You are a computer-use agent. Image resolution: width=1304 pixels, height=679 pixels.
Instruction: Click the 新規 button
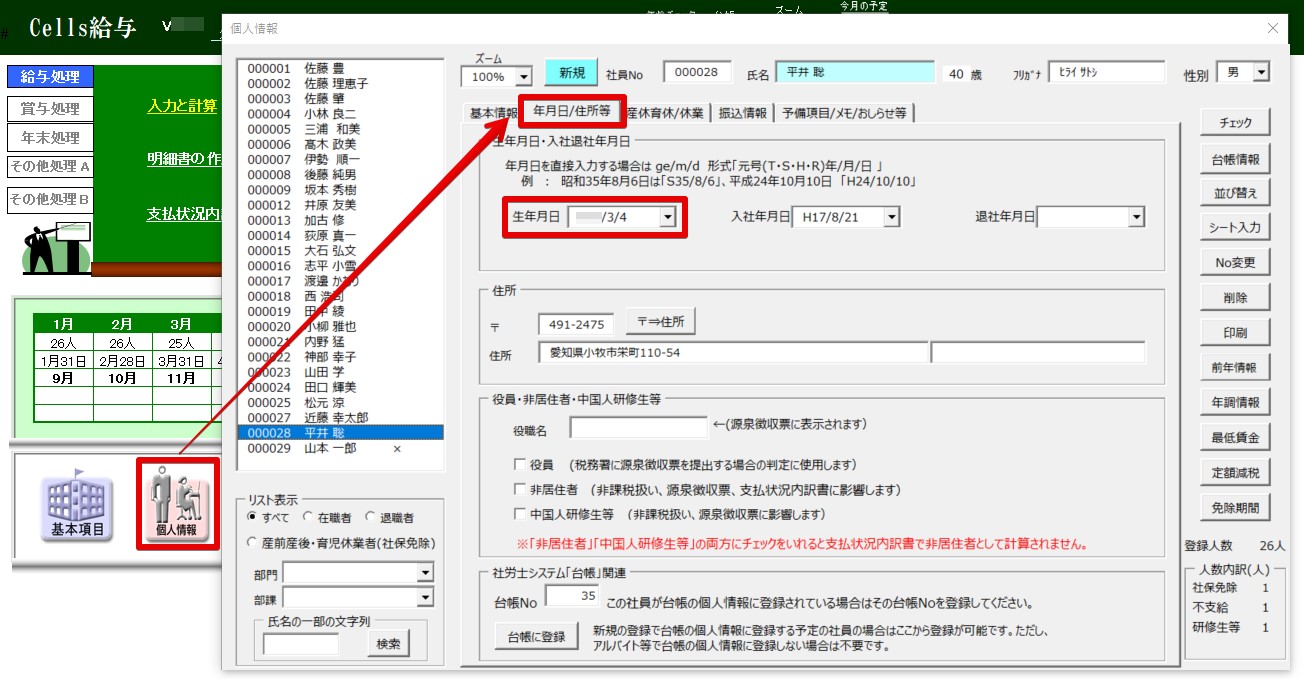coord(571,73)
